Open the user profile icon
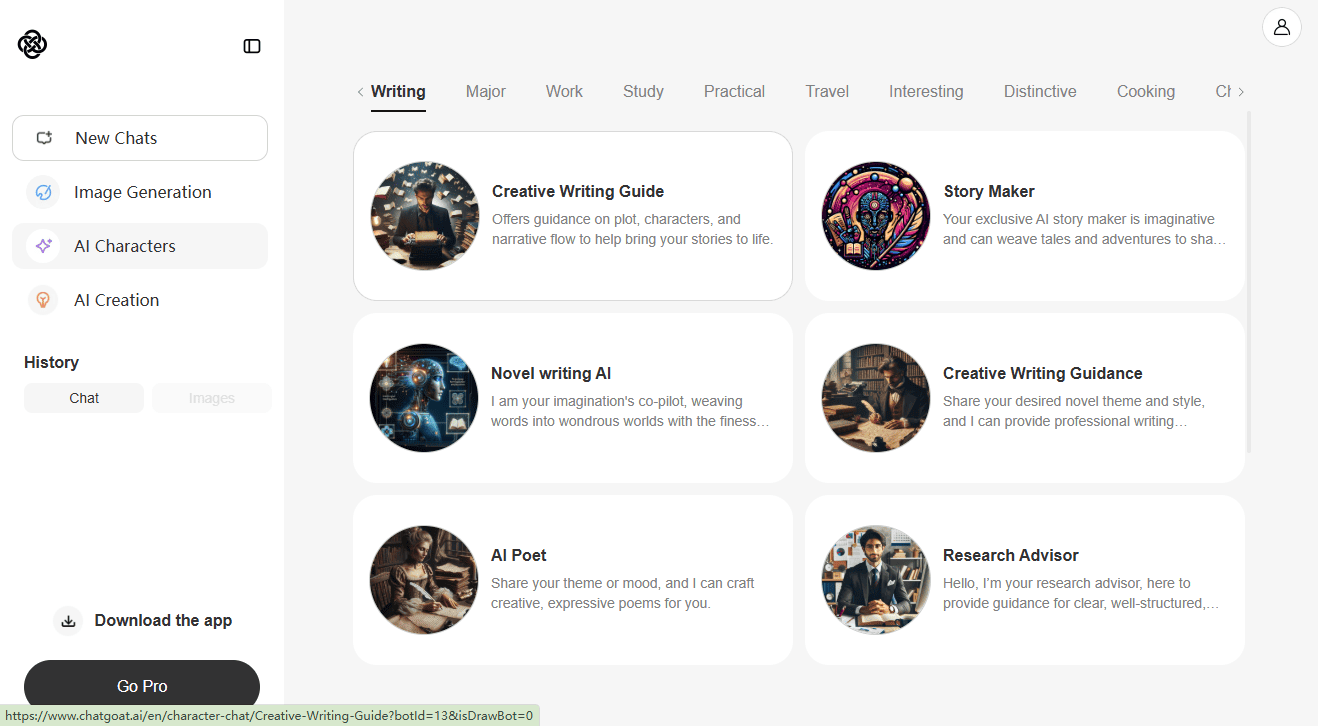This screenshot has width=1318, height=726. click(1281, 27)
